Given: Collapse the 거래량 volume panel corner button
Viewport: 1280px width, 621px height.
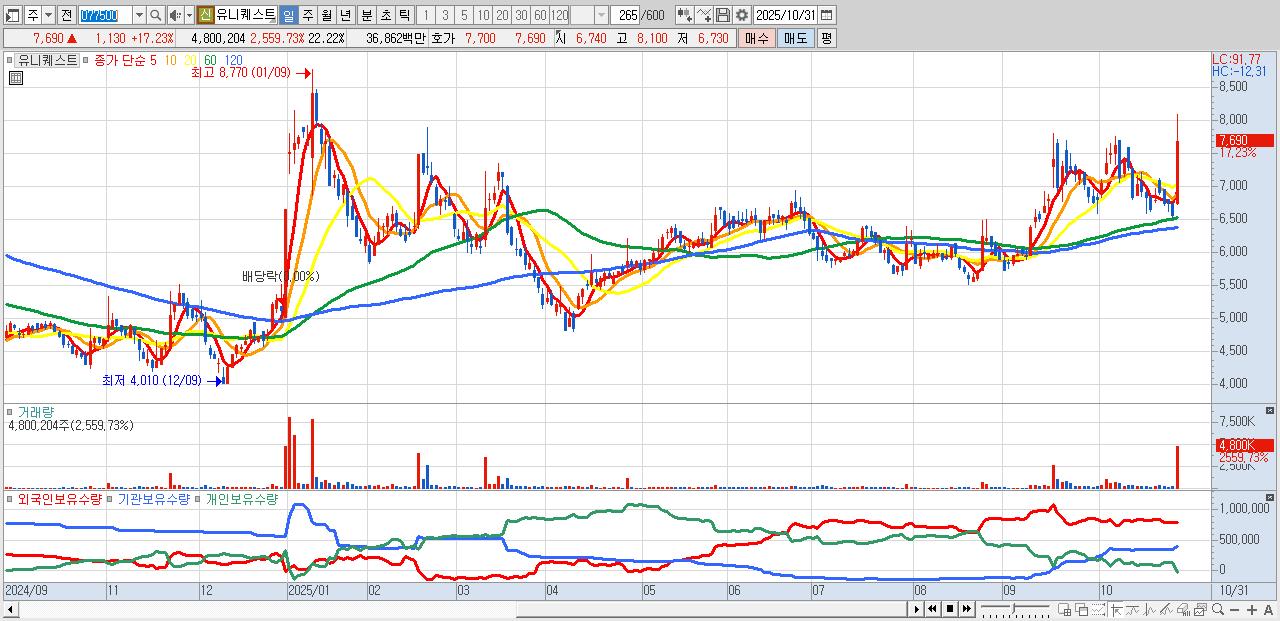Looking at the screenshot, I should [1270, 410].
